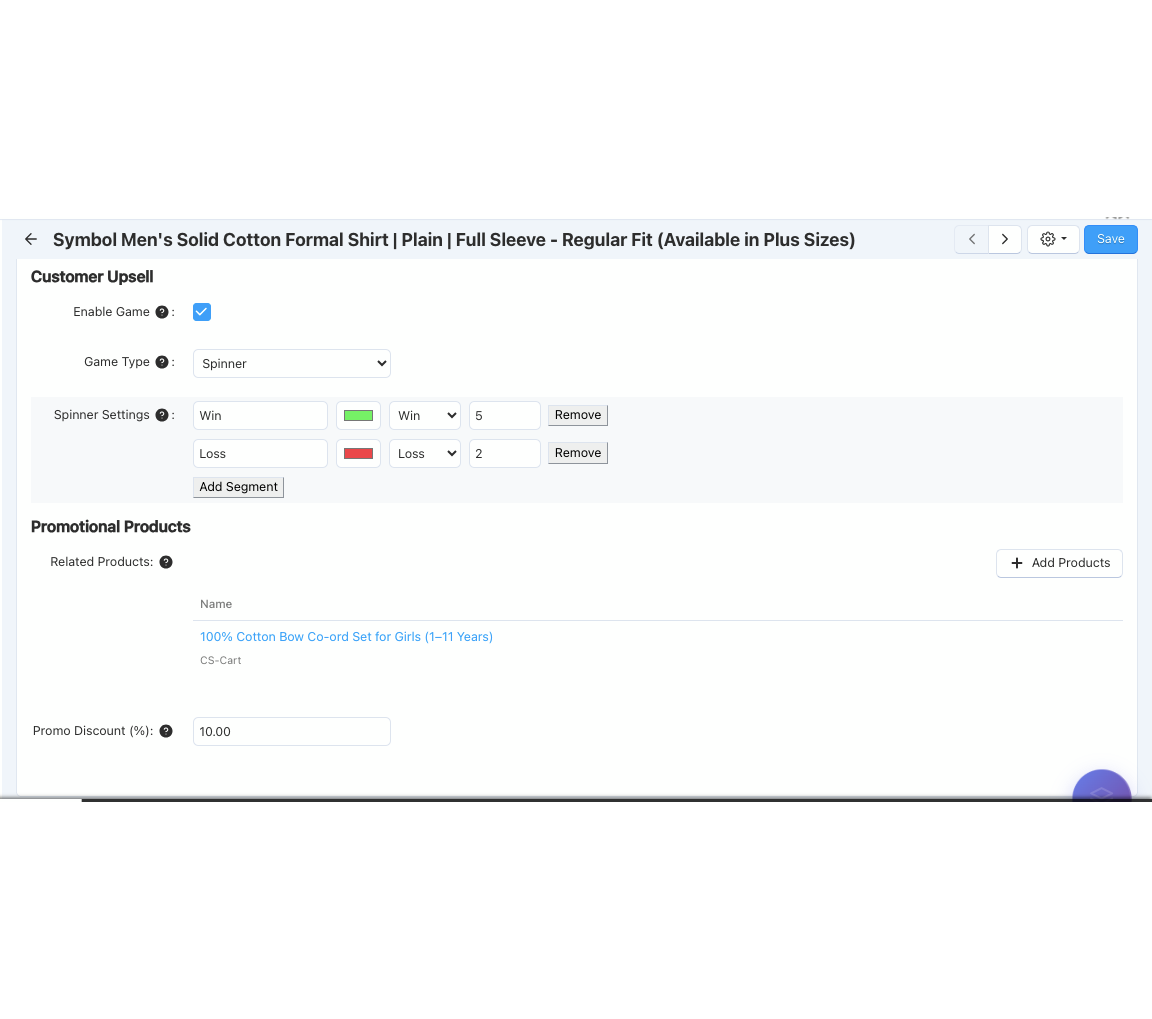This screenshot has height=1019, width=1152.
Task: Click the Spinner Settings help icon
Action: (x=162, y=415)
